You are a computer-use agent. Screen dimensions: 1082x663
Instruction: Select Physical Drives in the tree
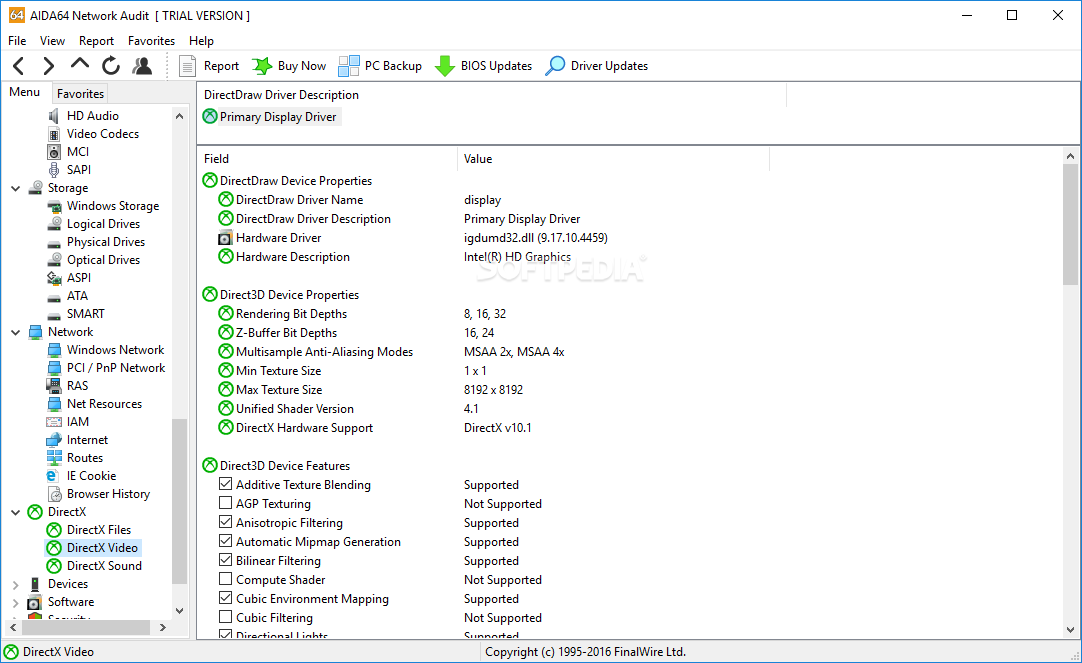pos(106,241)
